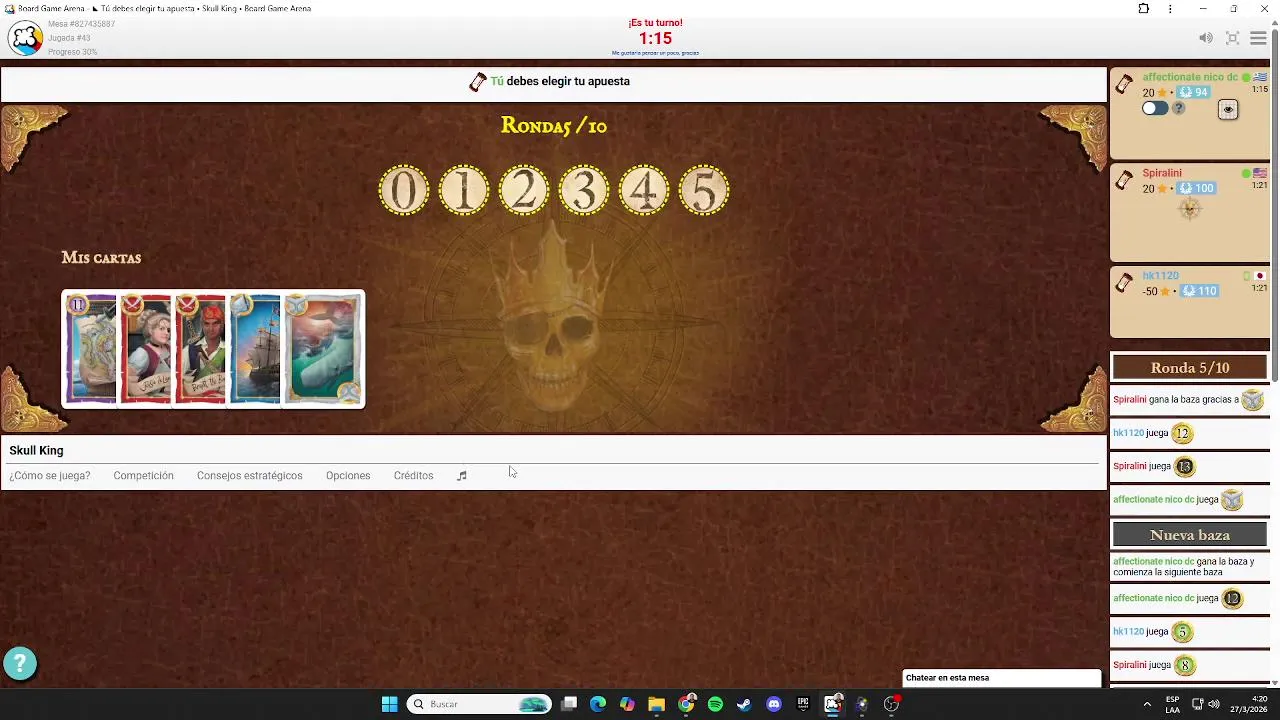Toggle the switch under affectionate nico dc
This screenshot has width=1280, height=720.
[1155, 108]
